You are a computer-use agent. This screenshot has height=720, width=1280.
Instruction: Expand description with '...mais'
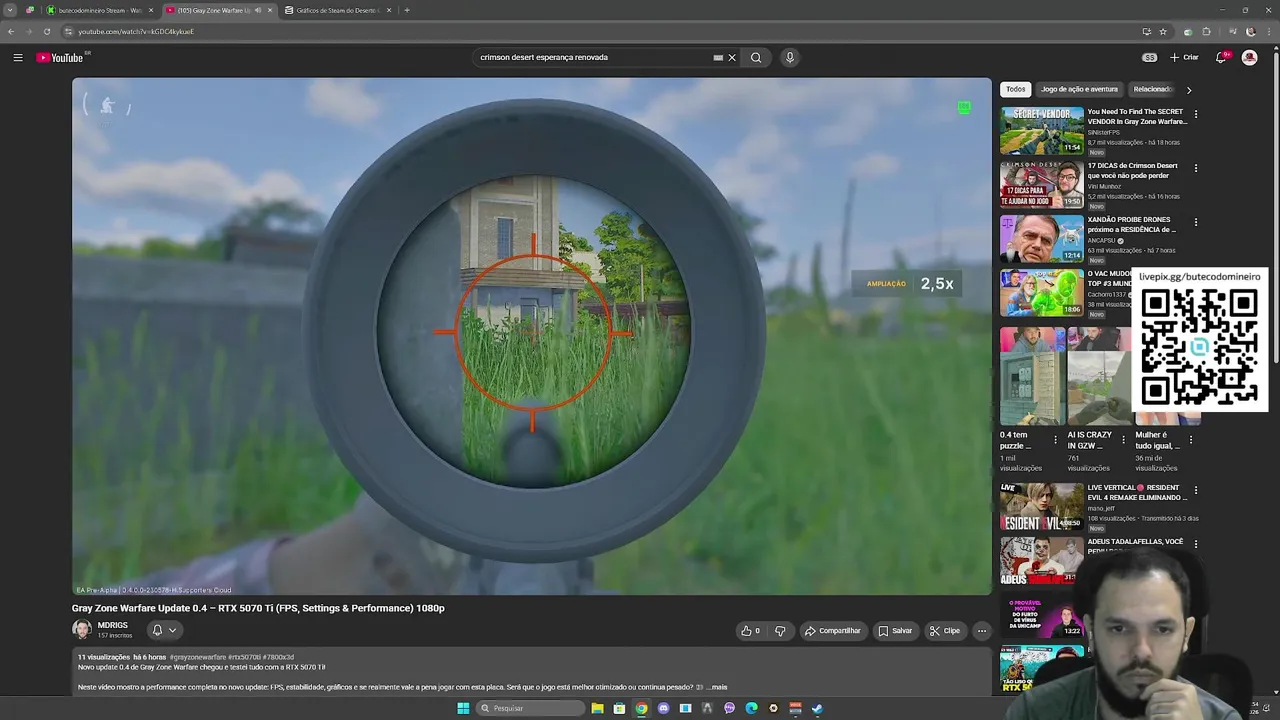[716, 687]
